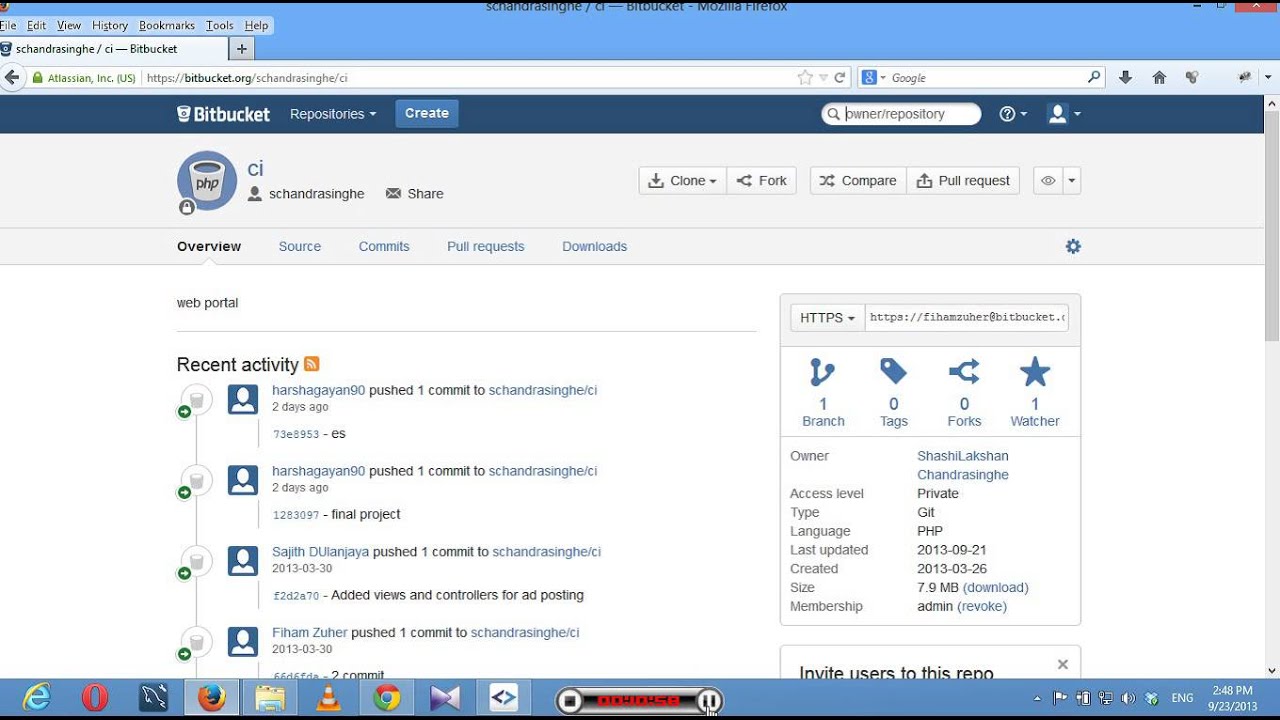This screenshot has width=1280, height=720.
Task: Click the Watcher star icon
Action: tap(1035, 373)
